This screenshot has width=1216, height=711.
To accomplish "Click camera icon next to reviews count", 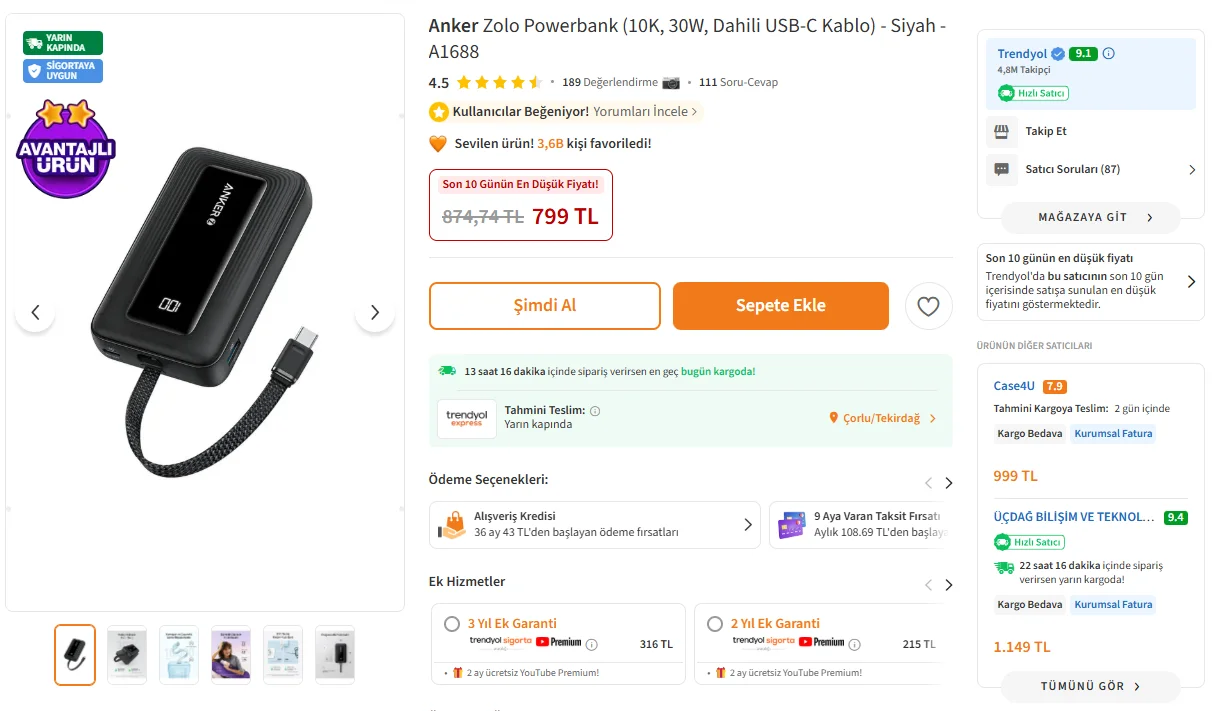I will tap(671, 82).
